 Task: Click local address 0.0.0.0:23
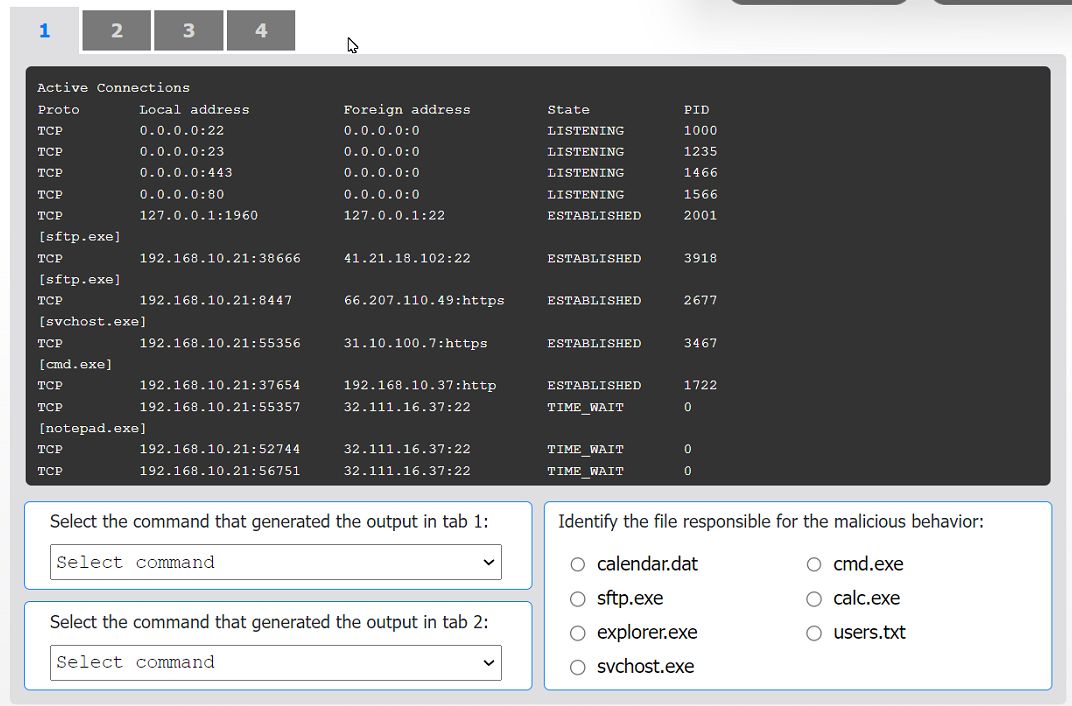[182, 152]
